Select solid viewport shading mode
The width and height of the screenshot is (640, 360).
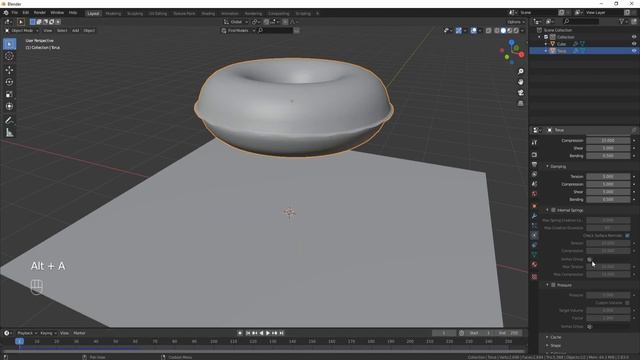pyautogui.click(x=503, y=31)
